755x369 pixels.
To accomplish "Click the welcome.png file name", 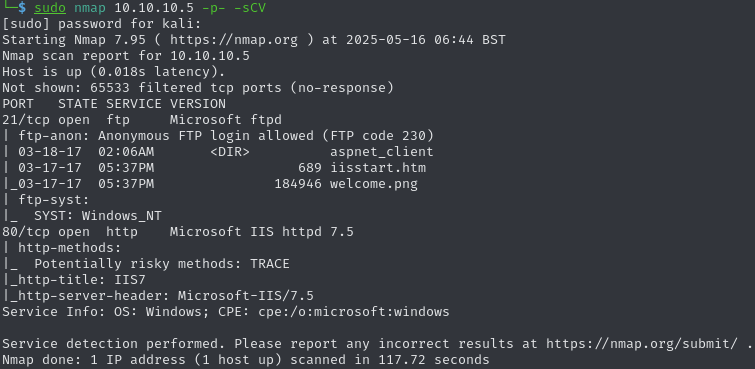I will [374, 184].
